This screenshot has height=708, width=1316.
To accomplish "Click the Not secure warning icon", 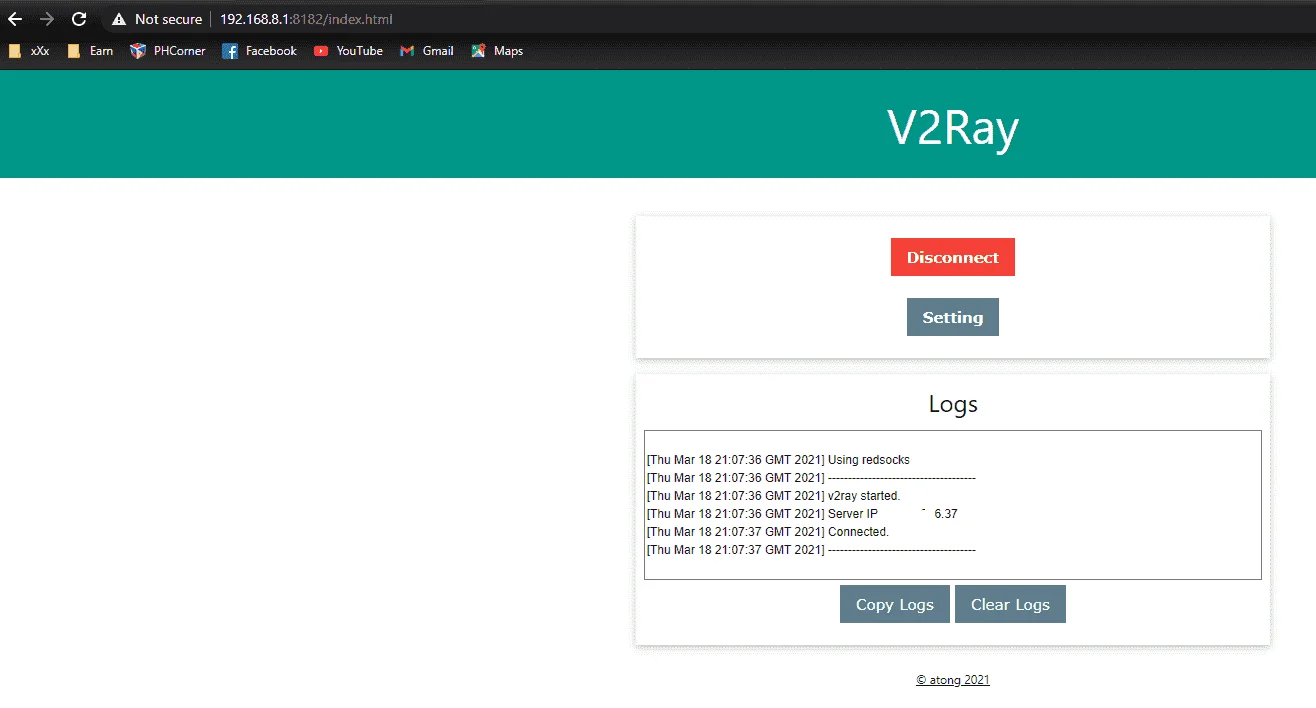I will click(x=119, y=19).
